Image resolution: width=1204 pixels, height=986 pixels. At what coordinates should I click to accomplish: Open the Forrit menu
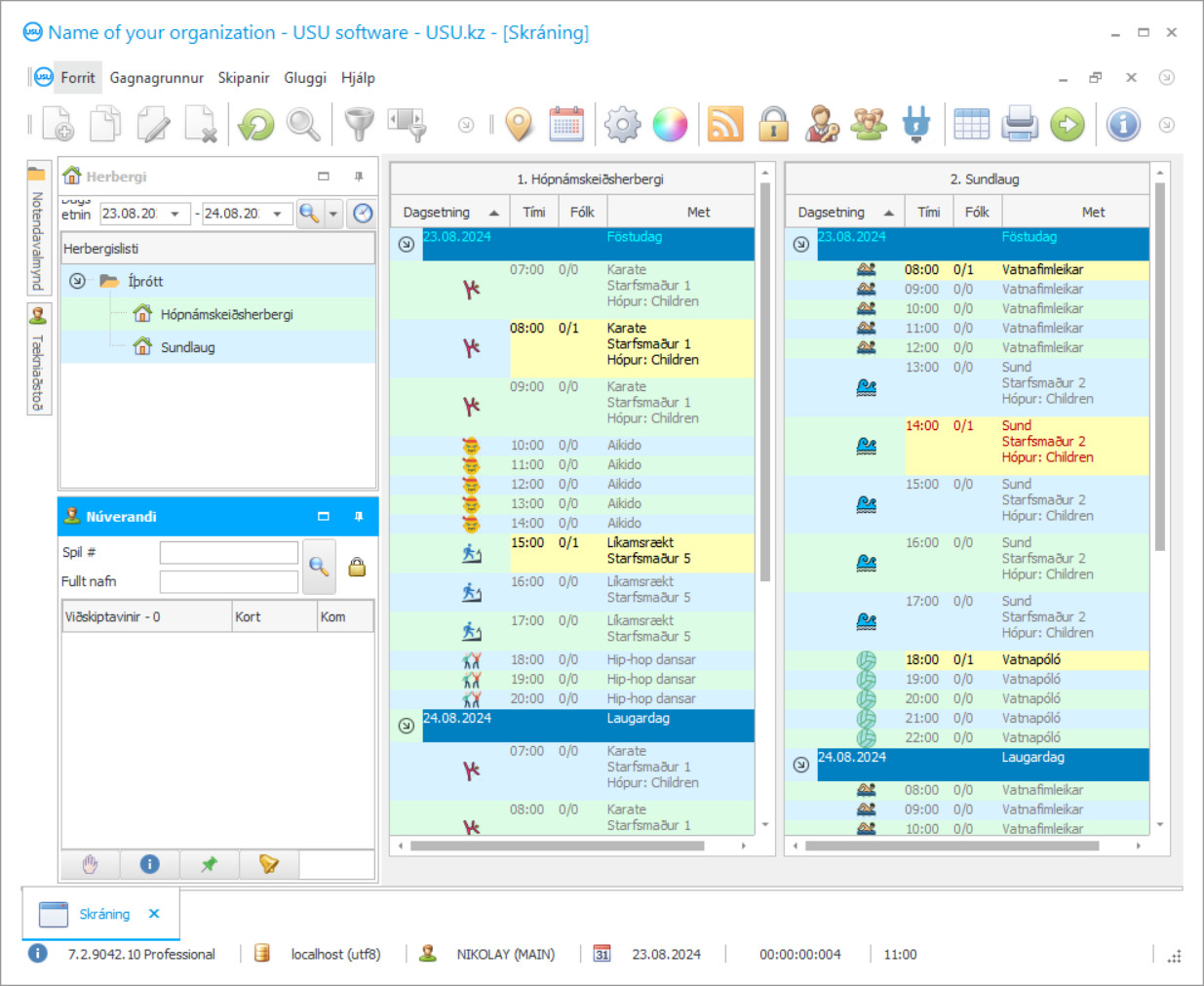coord(77,78)
